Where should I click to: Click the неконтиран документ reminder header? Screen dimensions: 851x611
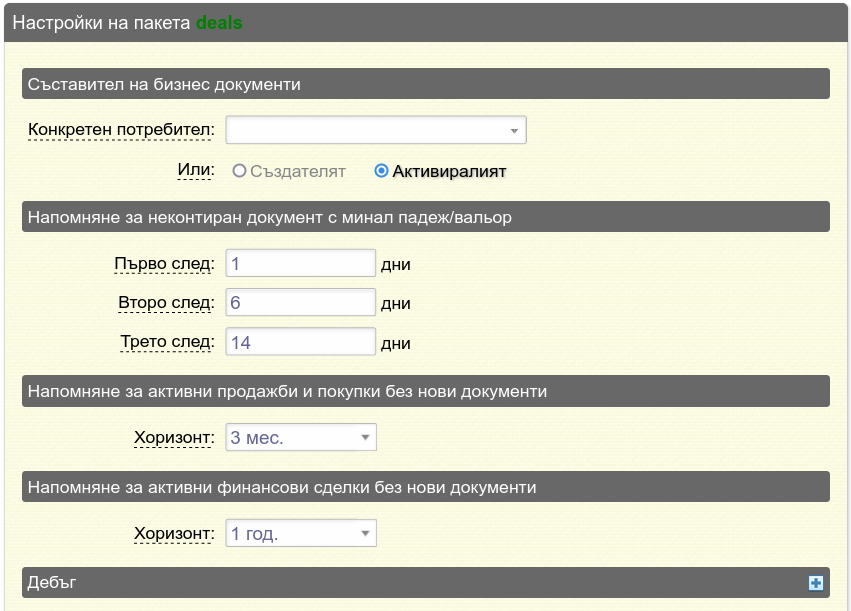[x=426, y=217]
